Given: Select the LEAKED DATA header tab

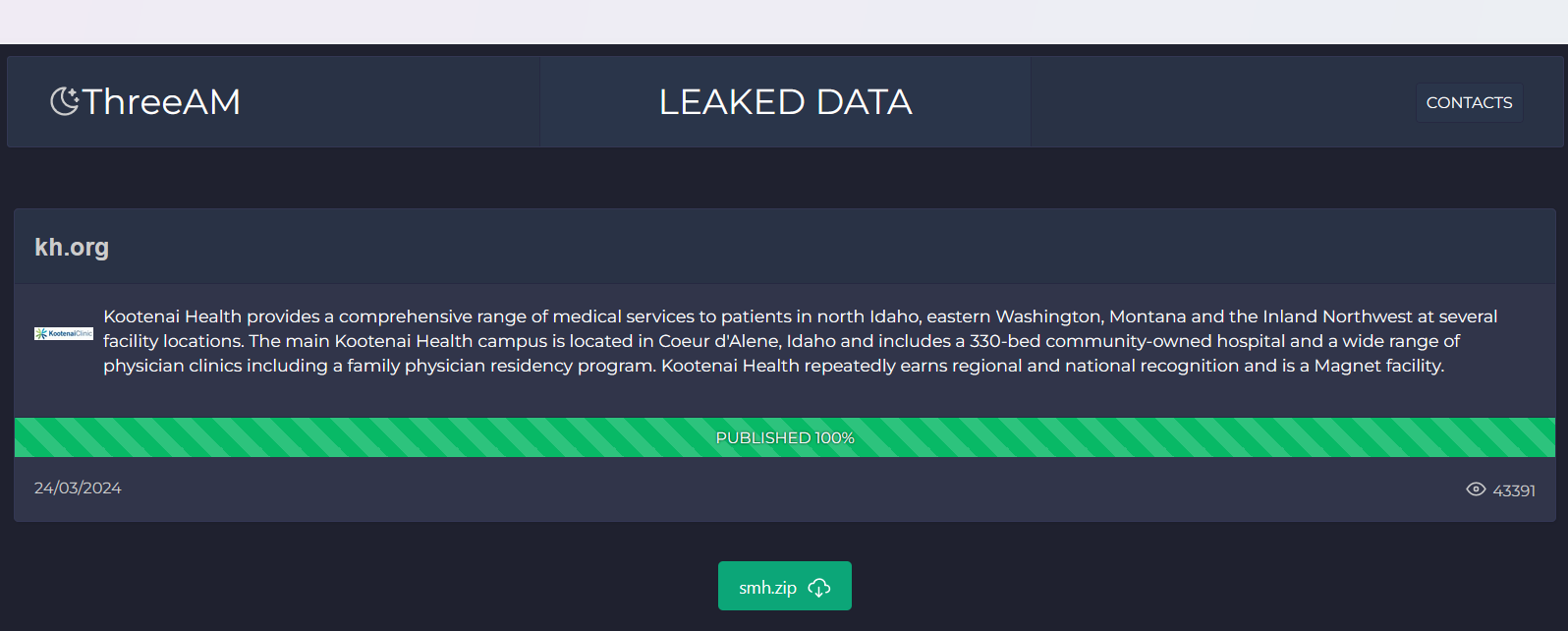Looking at the screenshot, I should 785,102.
